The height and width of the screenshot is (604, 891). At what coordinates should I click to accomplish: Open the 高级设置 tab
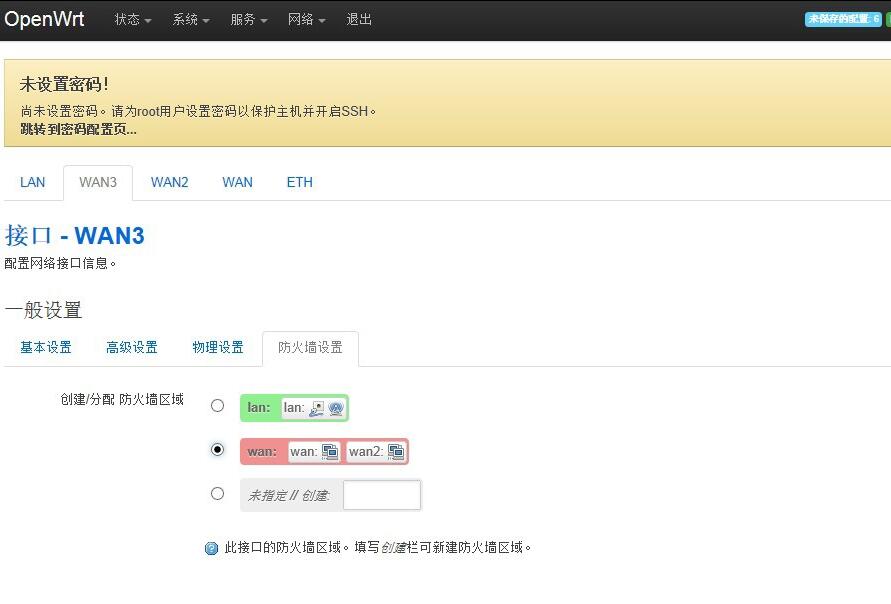click(132, 347)
